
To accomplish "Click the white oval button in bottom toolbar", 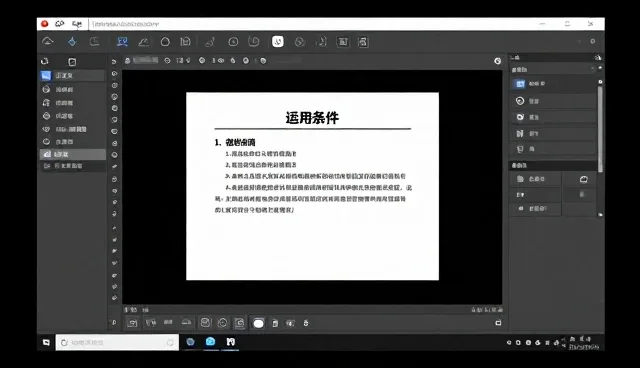I will click(x=258, y=323).
